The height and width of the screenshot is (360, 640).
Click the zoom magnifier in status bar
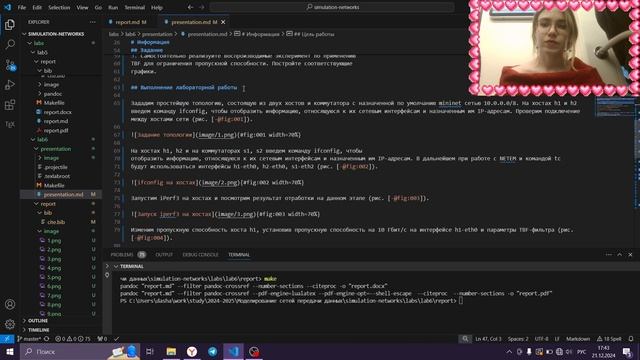point(465,339)
